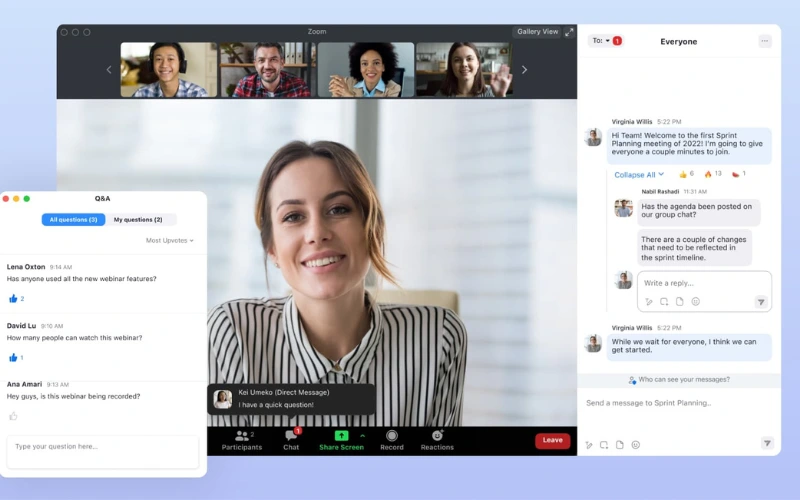Open Chat from the meeting toolbar

coord(291,438)
